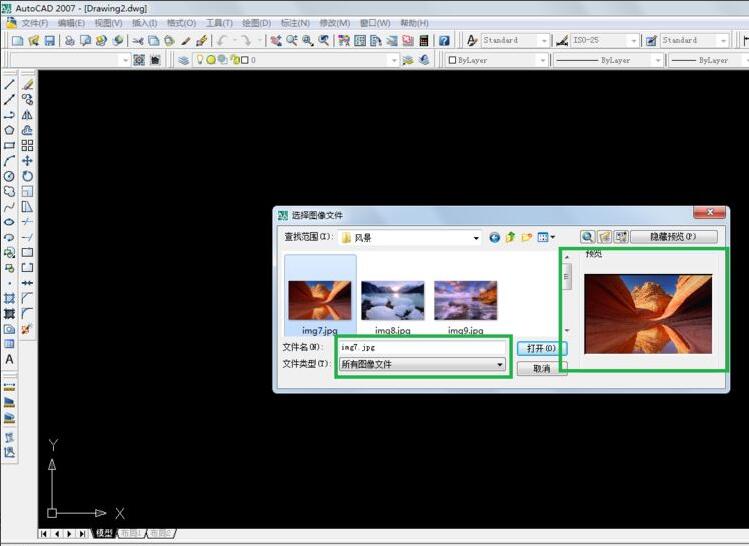Image resolution: width=749 pixels, height=546 pixels.
Task: Go up one folder level in dialog
Action: pos(511,237)
